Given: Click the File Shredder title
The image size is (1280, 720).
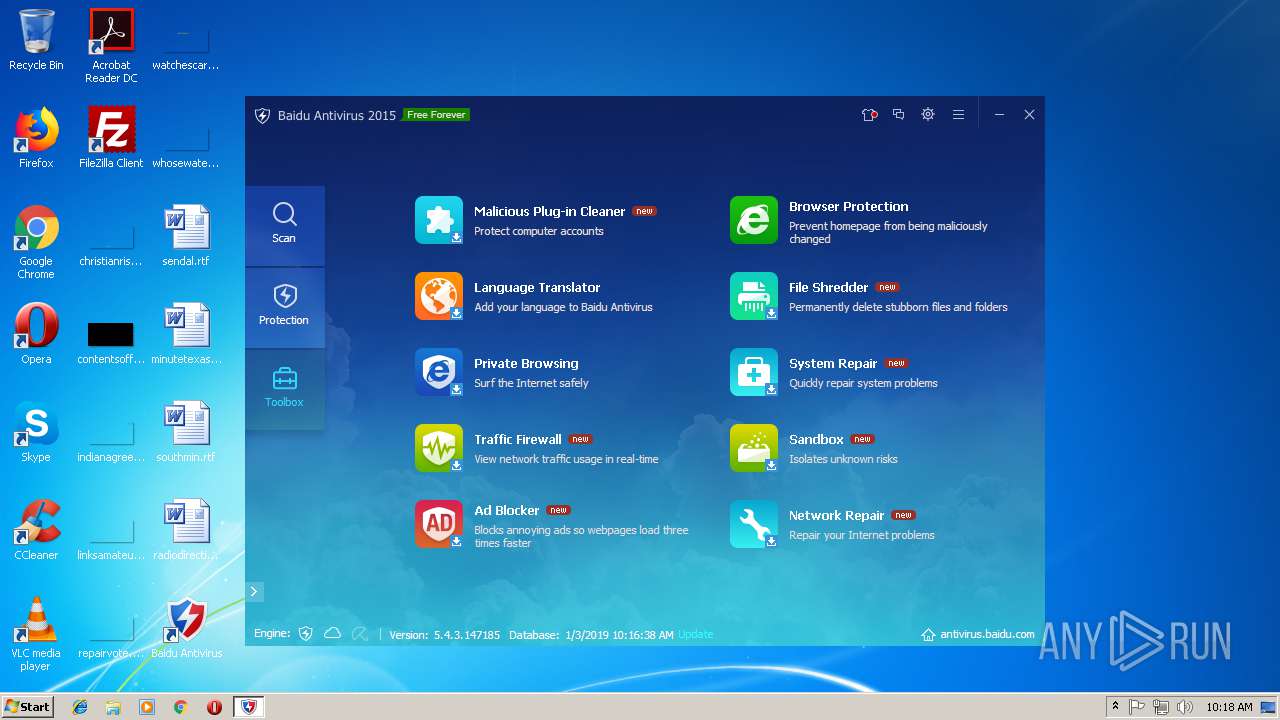Looking at the screenshot, I should (828, 287).
